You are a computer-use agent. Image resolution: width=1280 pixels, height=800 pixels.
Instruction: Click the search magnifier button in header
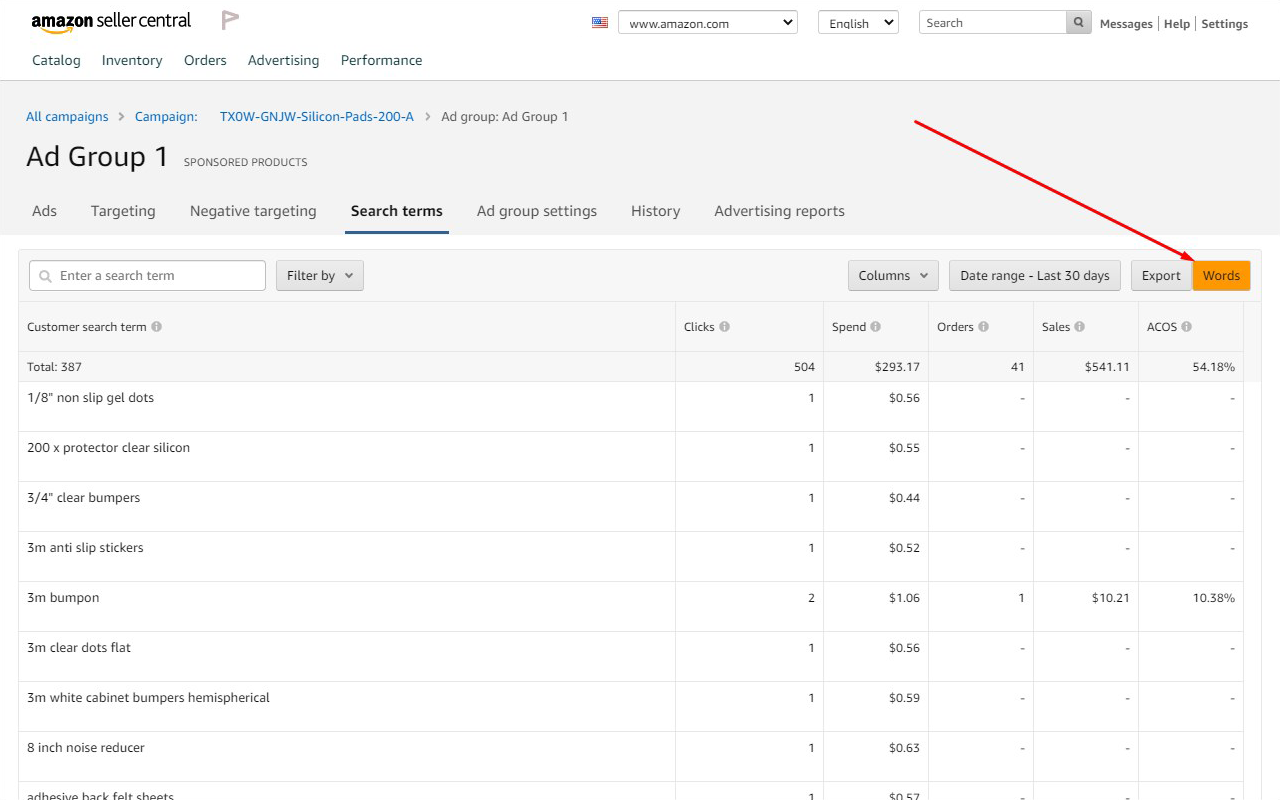tap(1079, 22)
